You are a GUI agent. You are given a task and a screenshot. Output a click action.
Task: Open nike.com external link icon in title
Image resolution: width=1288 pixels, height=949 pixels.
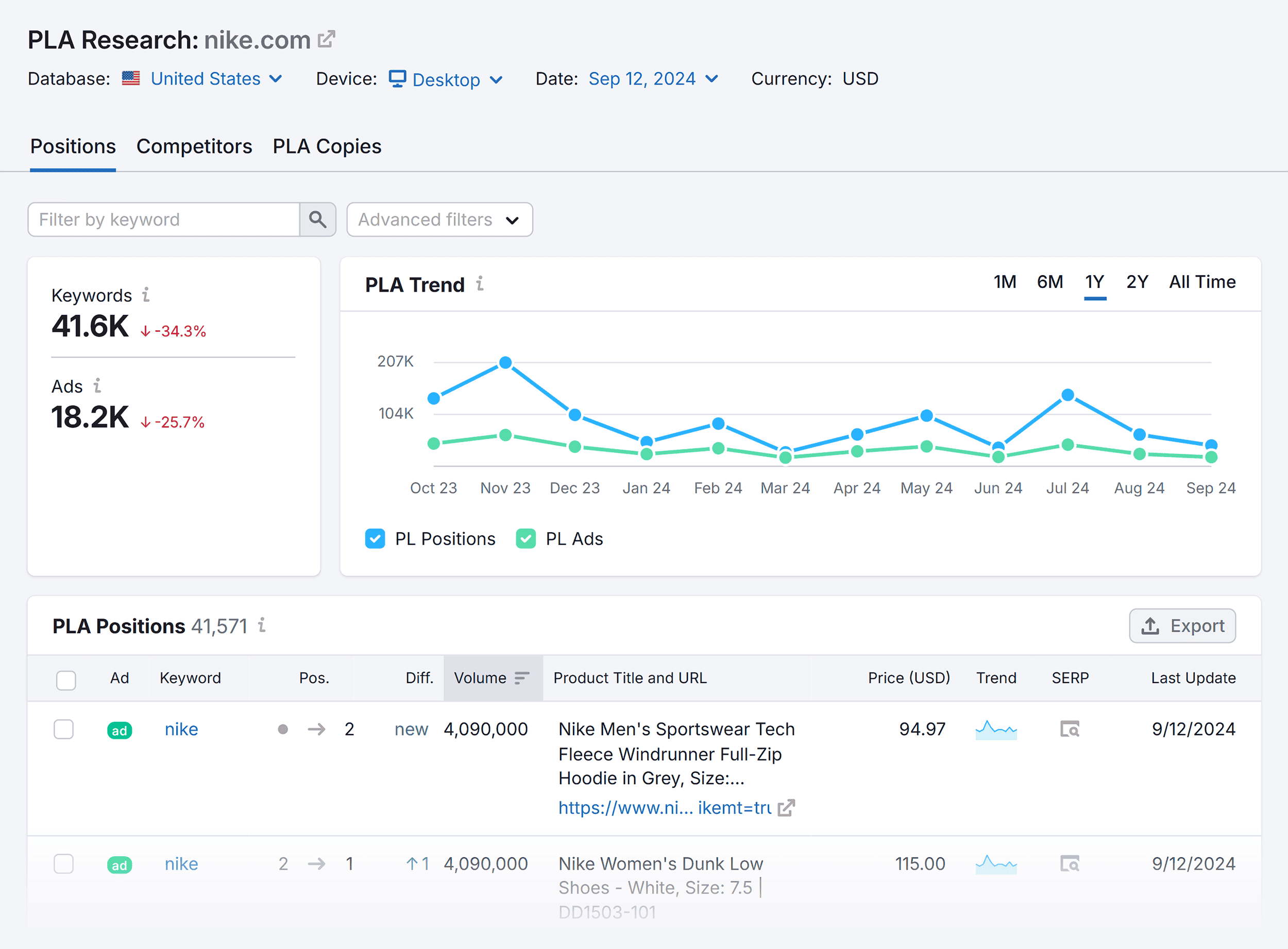point(326,39)
